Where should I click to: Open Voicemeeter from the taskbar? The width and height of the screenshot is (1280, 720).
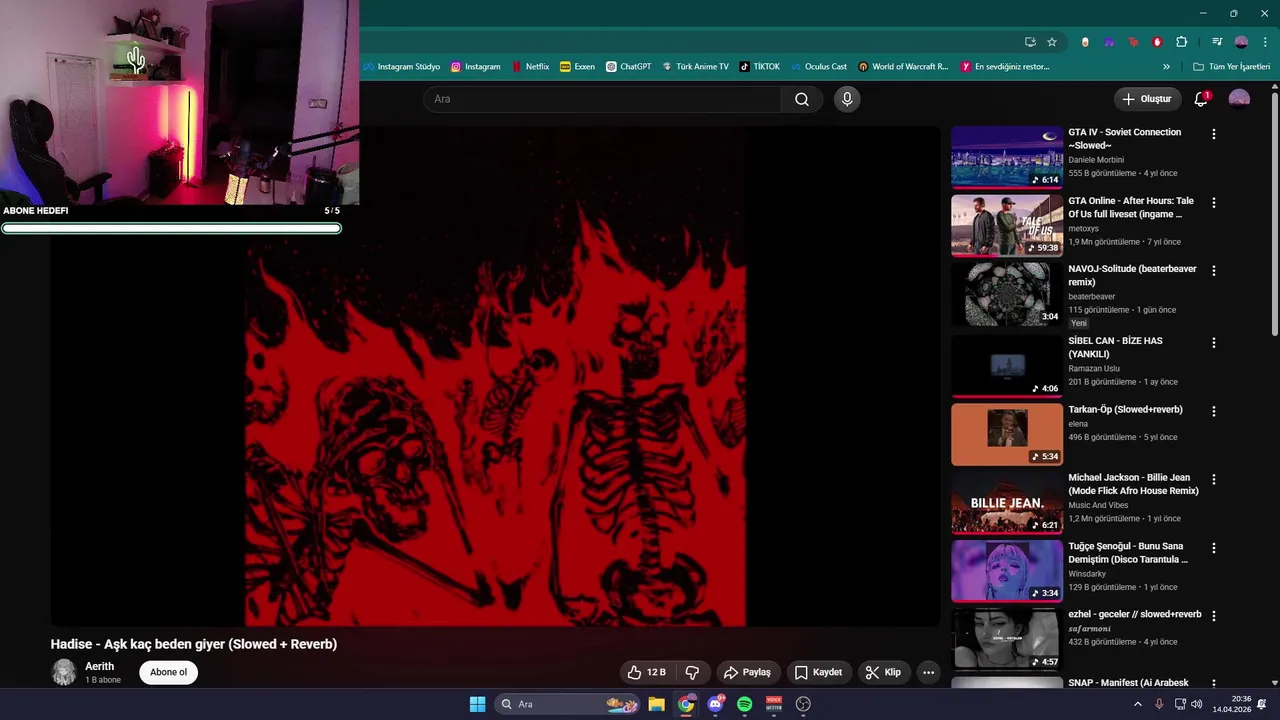pyautogui.click(x=773, y=704)
